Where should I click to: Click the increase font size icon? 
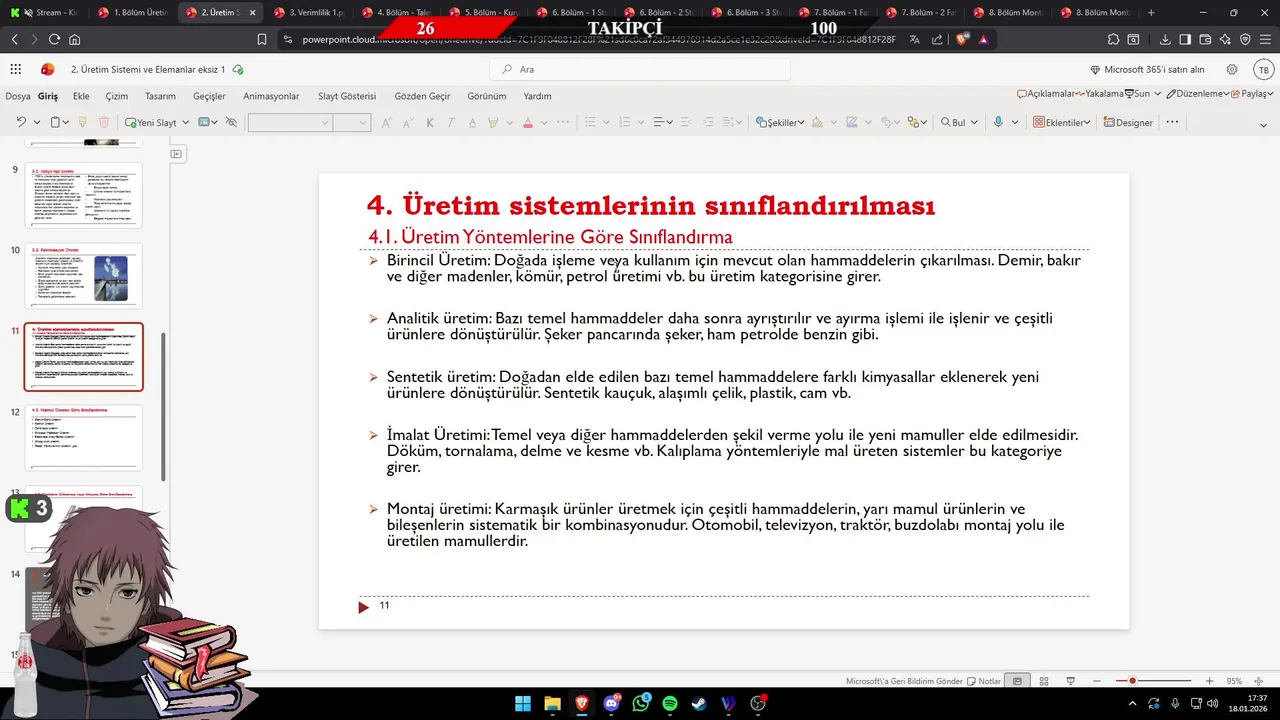(385, 122)
